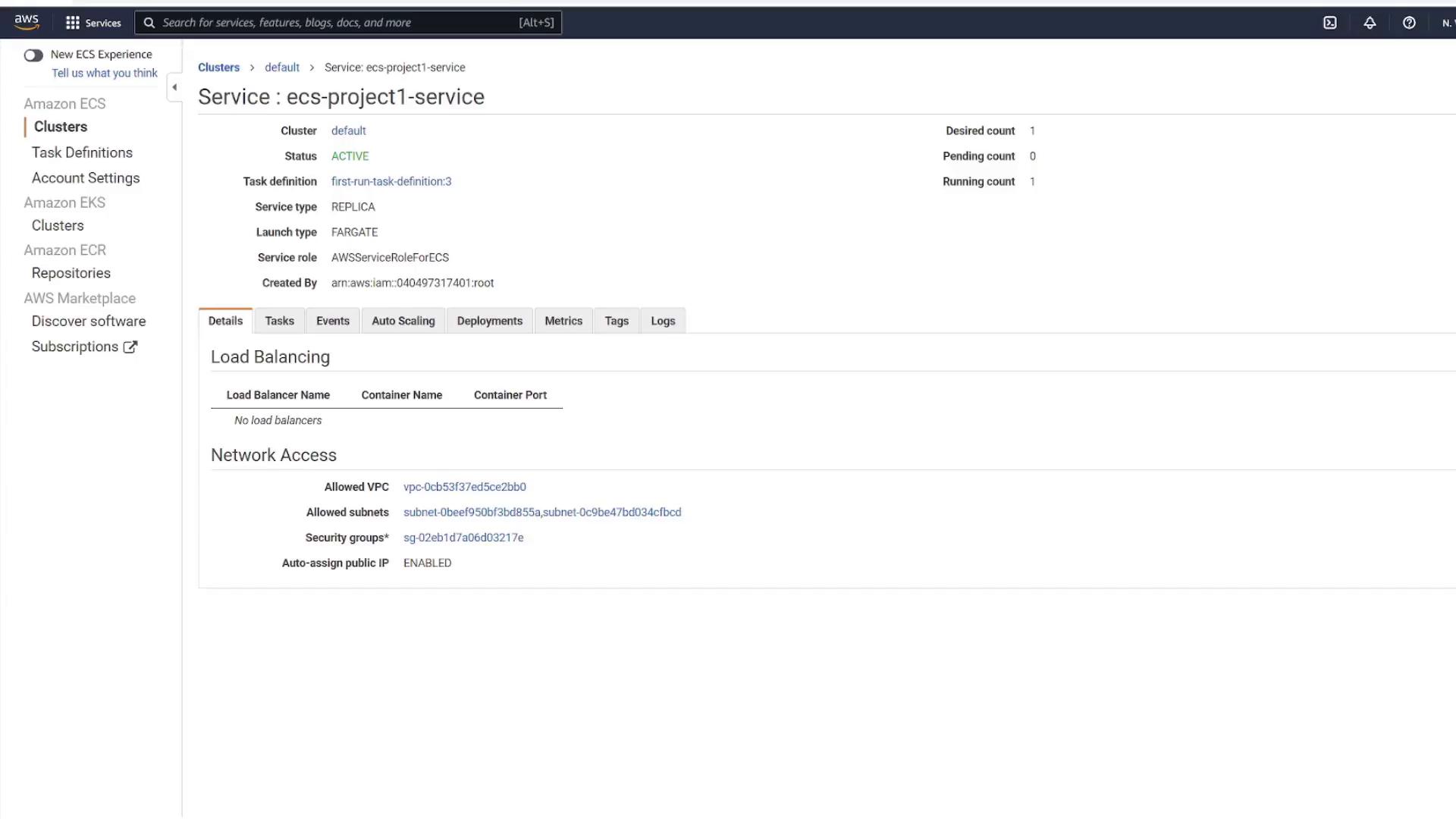Click the AWS Marketplace sidebar heading
Viewport: 1456px width, 819px height.
80,298
